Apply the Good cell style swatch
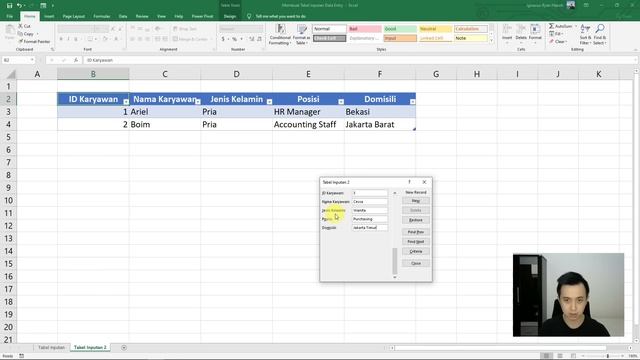The width and height of the screenshot is (640, 360). click(400, 29)
